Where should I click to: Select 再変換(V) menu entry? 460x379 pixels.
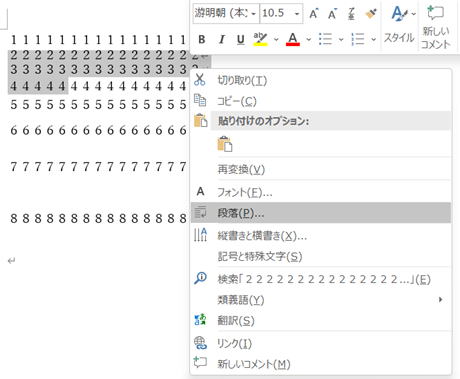coord(321,170)
